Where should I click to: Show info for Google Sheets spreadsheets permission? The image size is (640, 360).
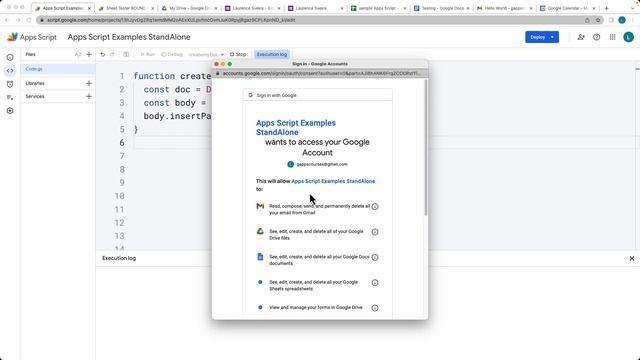click(x=375, y=282)
